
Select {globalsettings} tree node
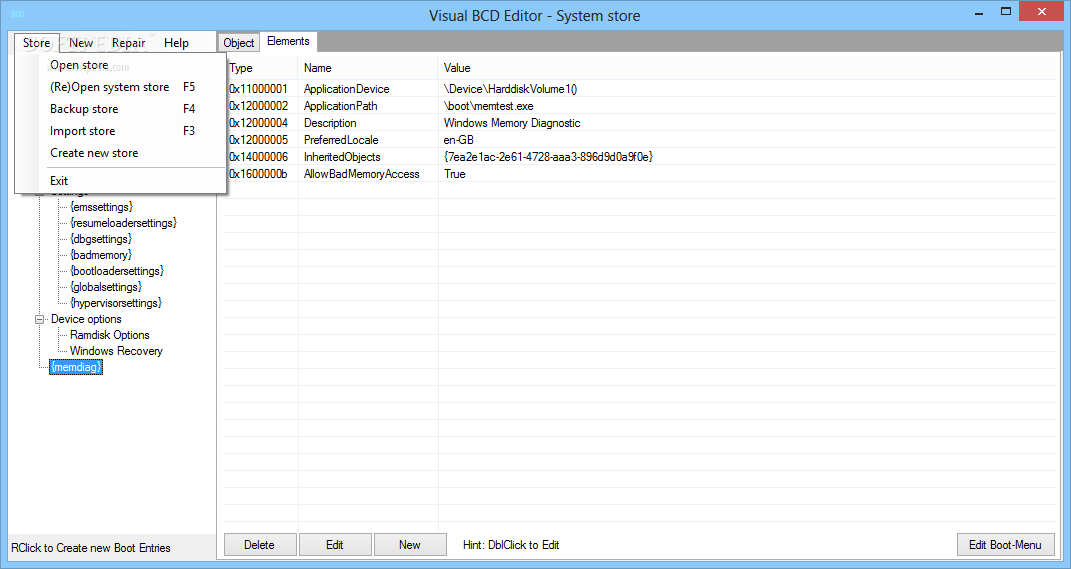[x=106, y=287]
